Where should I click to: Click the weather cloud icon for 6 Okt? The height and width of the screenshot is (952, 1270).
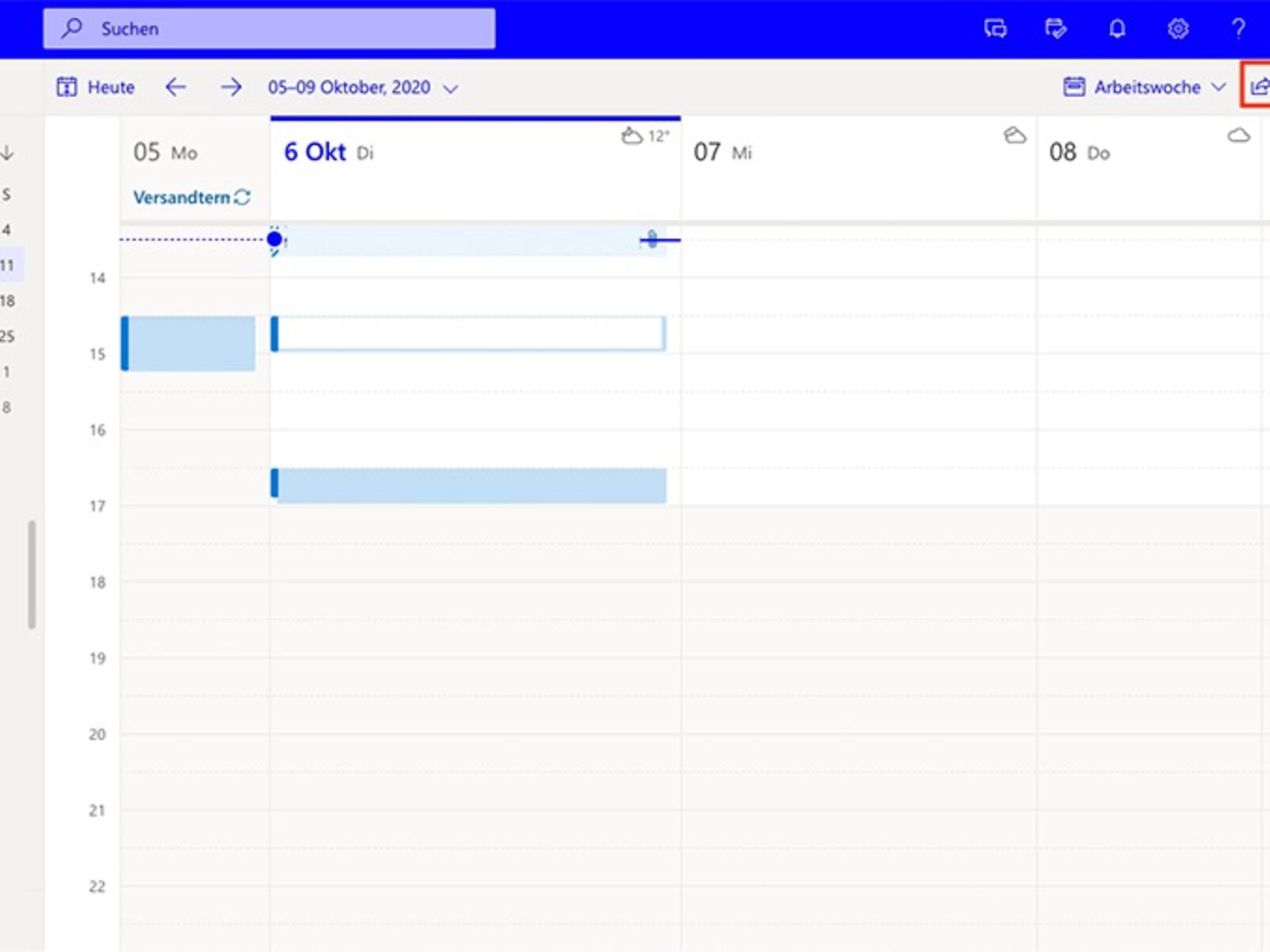[x=631, y=136]
